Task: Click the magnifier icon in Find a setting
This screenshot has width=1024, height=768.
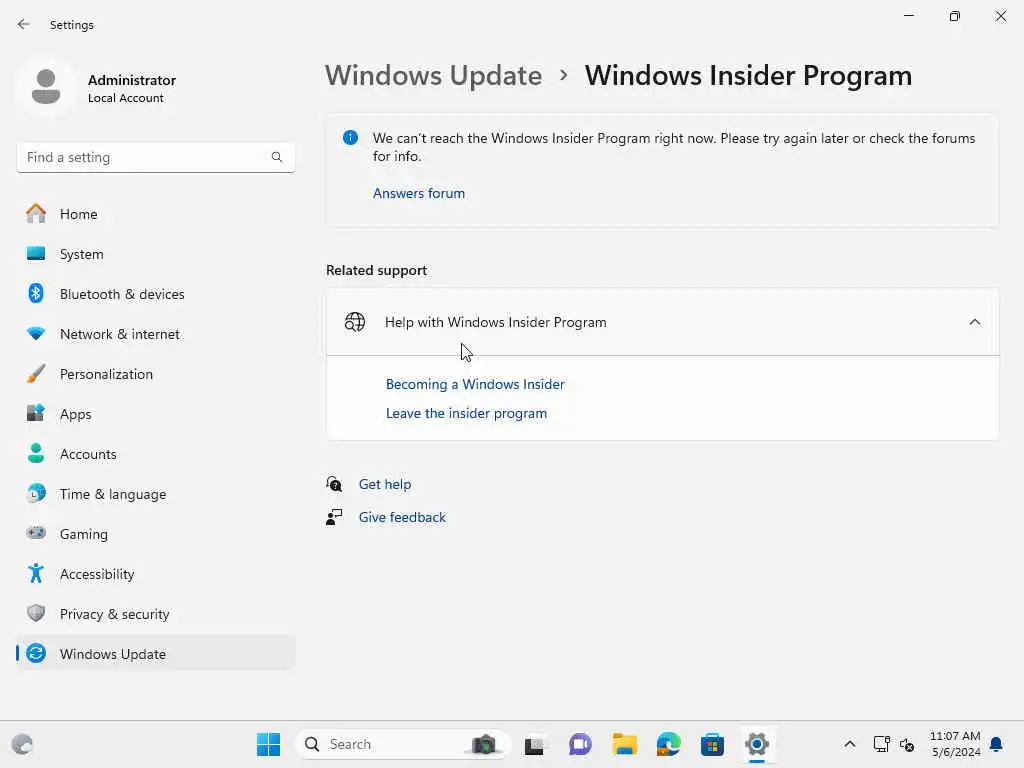Action: tap(277, 157)
